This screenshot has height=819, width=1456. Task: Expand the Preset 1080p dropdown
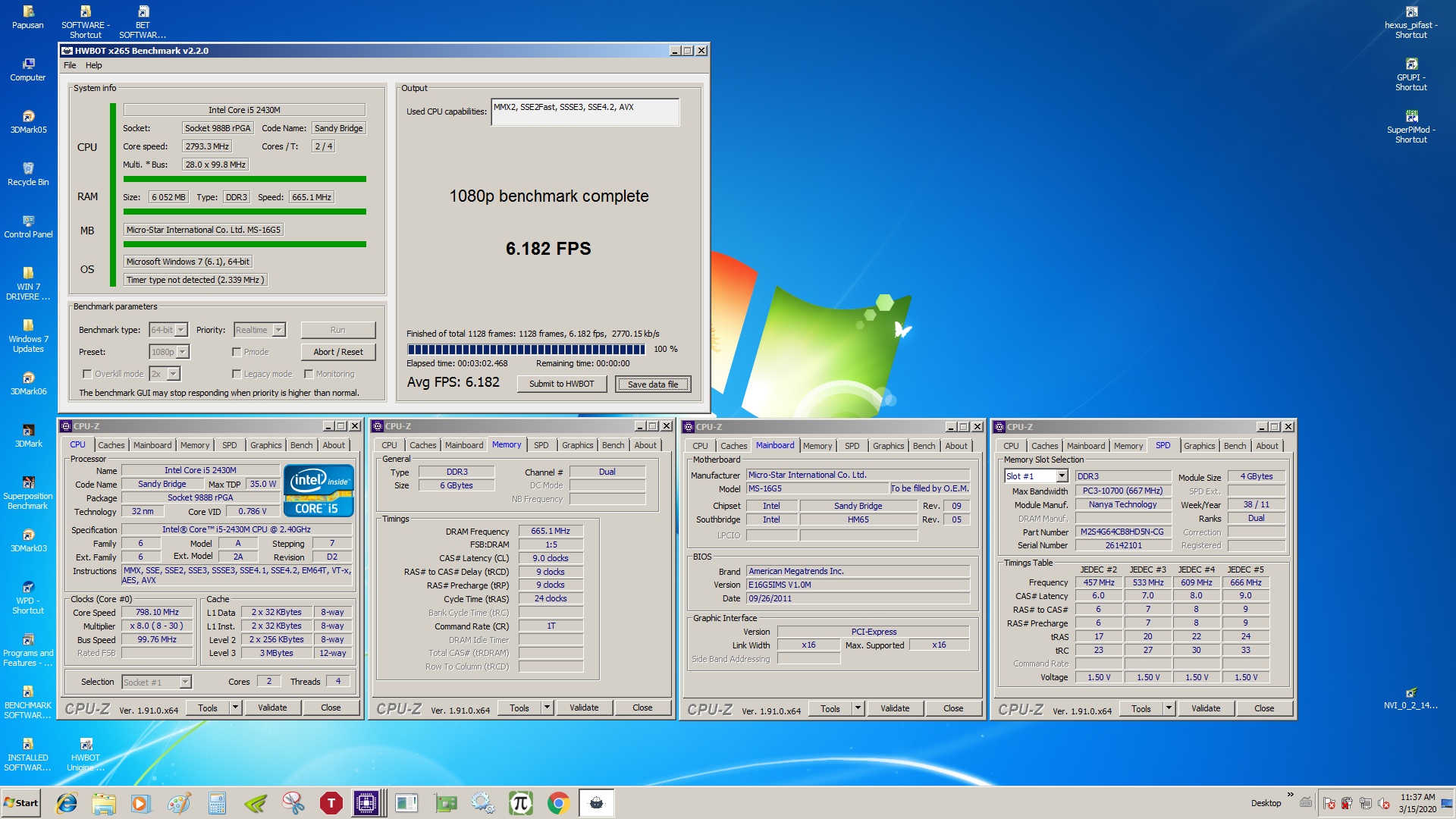click(x=183, y=352)
